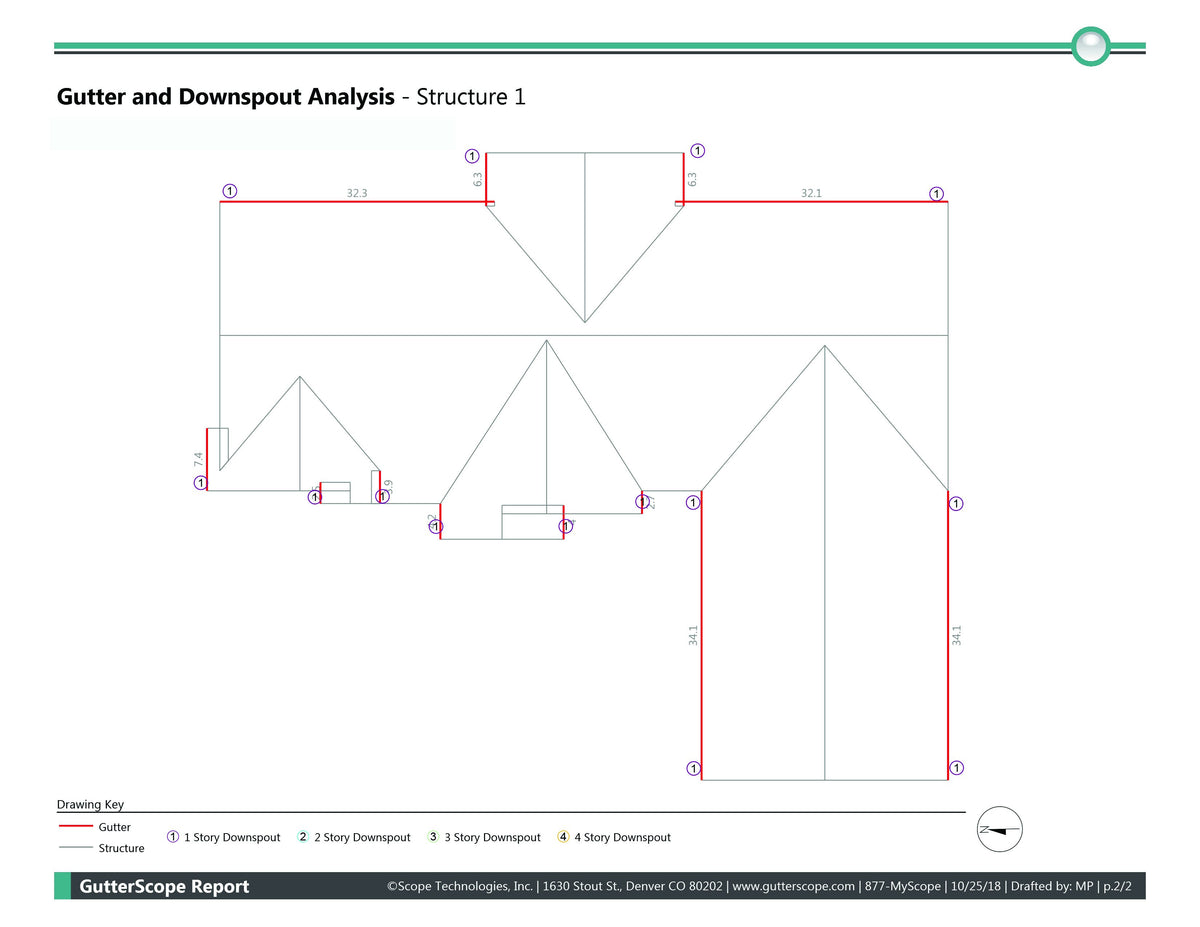Click the 3 Story Downspout legend circle

tap(433, 837)
